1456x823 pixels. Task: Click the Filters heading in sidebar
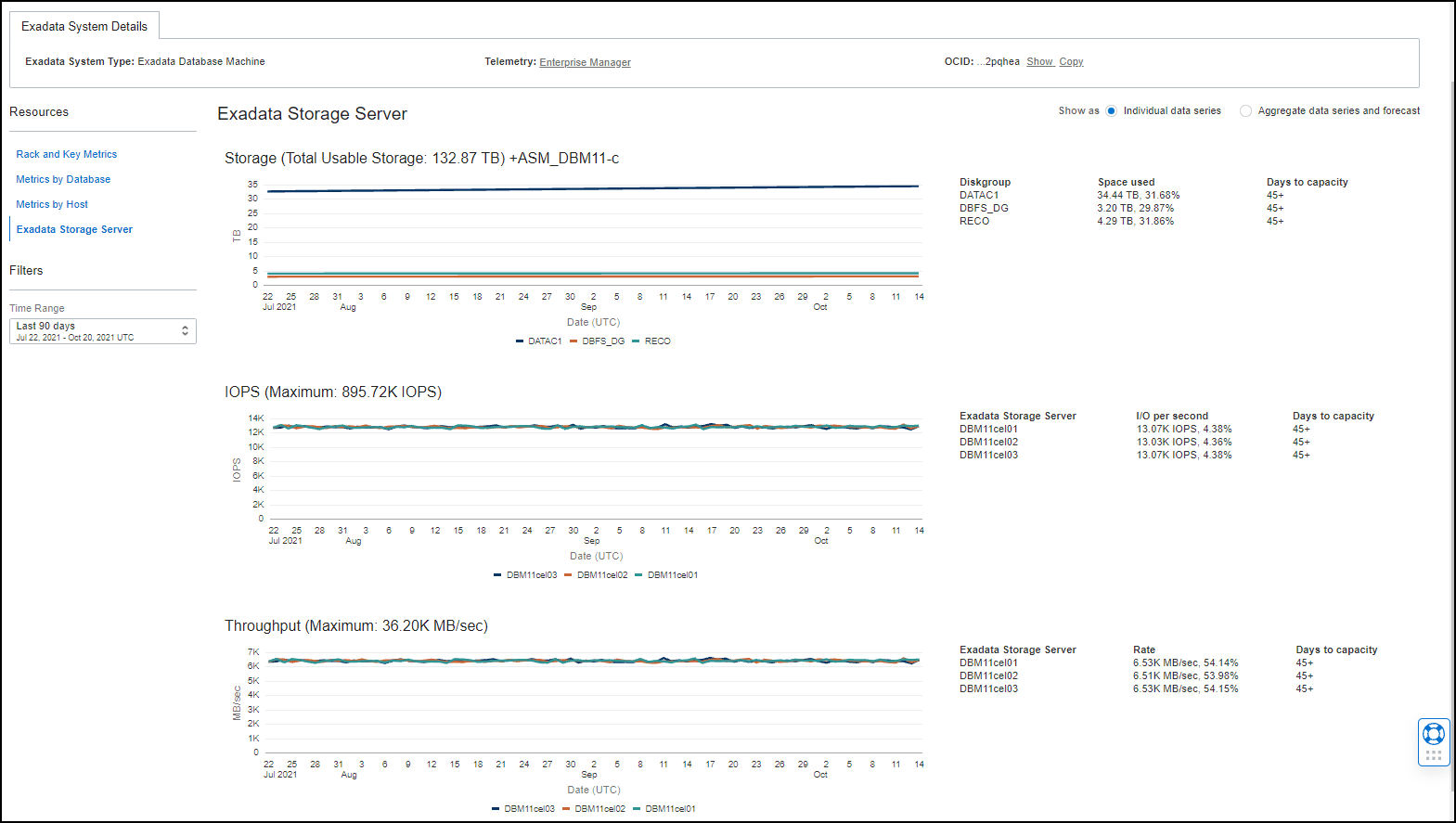pos(26,270)
